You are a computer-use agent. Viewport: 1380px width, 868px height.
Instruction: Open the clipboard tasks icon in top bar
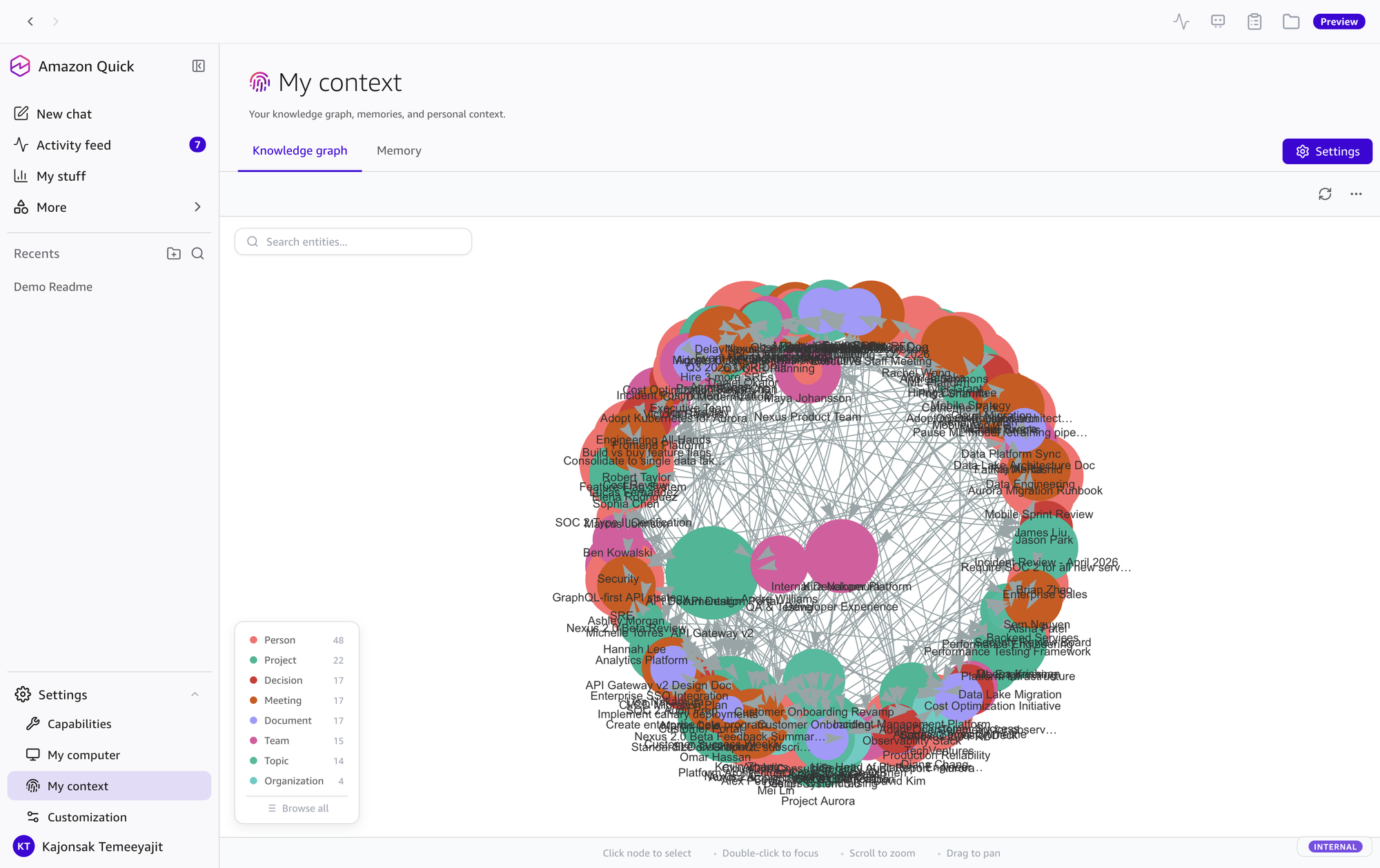1254,21
